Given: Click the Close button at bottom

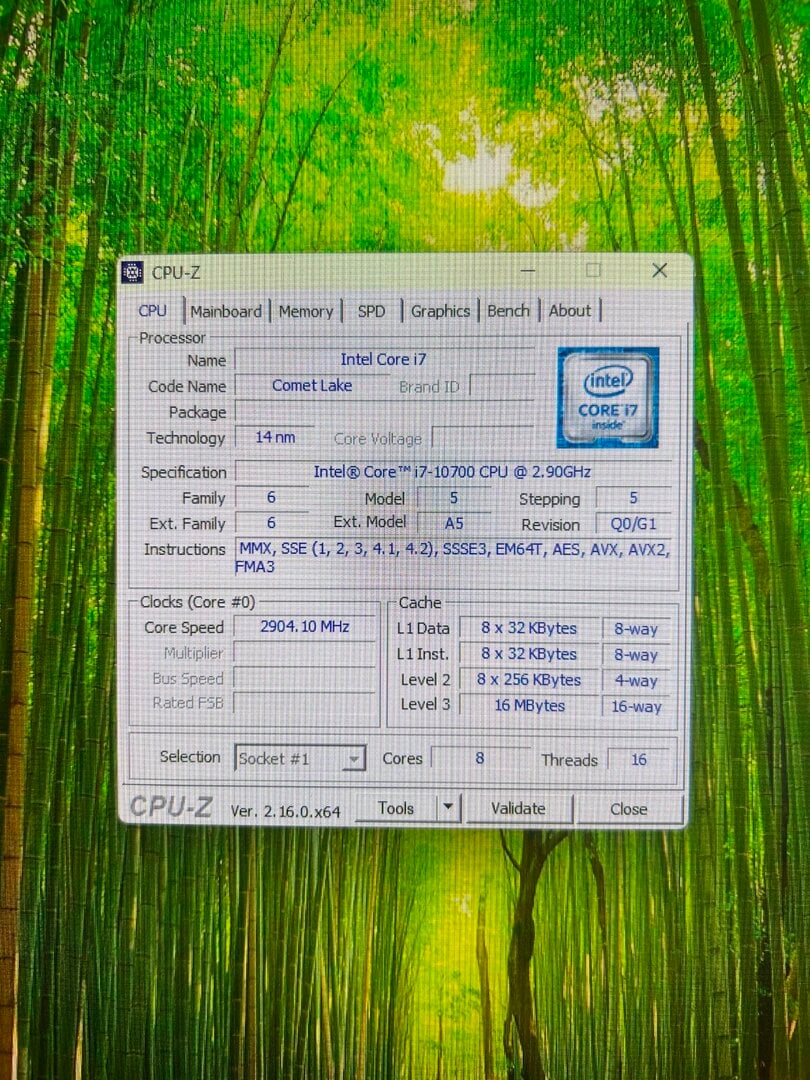Looking at the screenshot, I should click(629, 809).
